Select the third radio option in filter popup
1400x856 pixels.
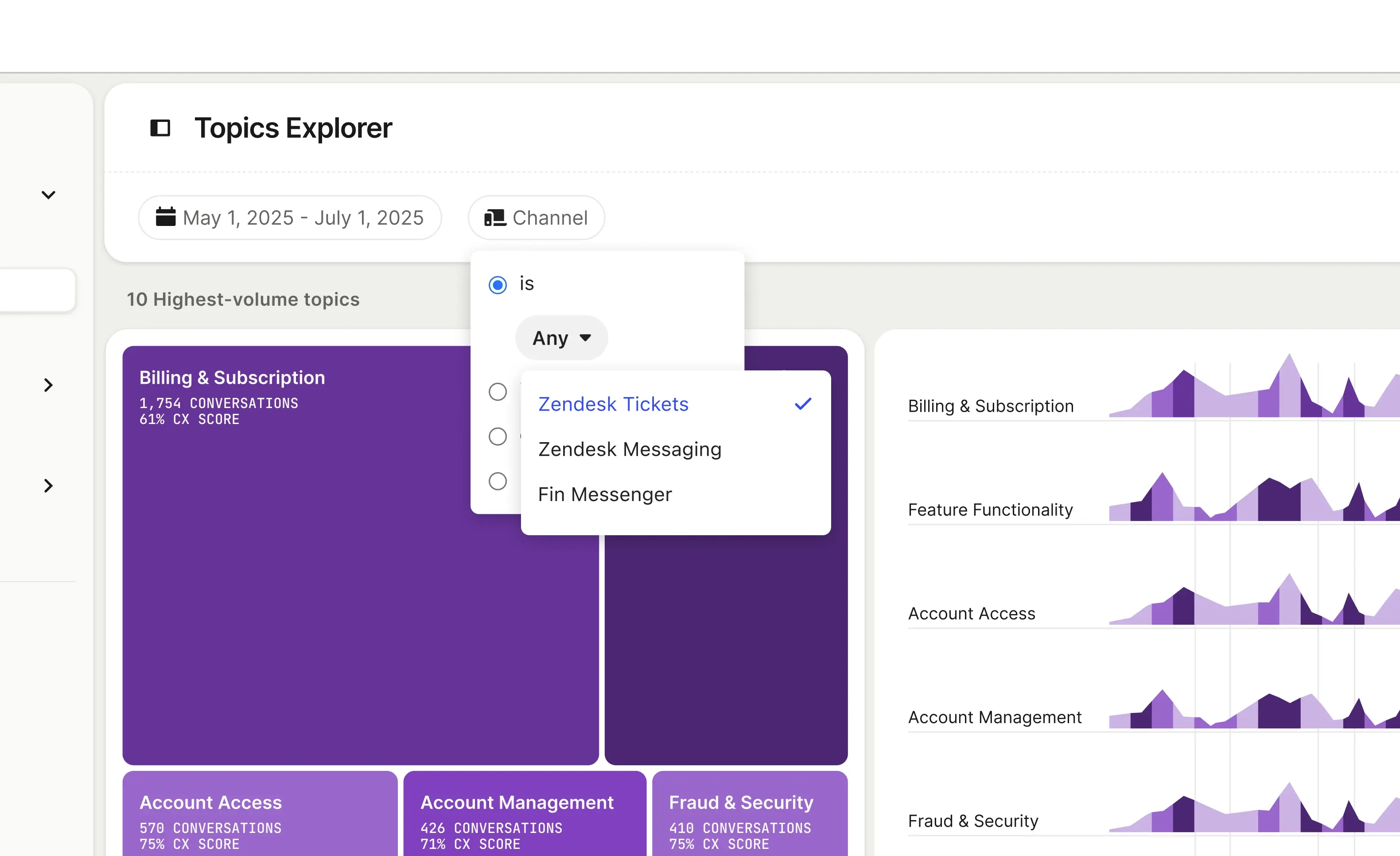(x=498, y=436)
